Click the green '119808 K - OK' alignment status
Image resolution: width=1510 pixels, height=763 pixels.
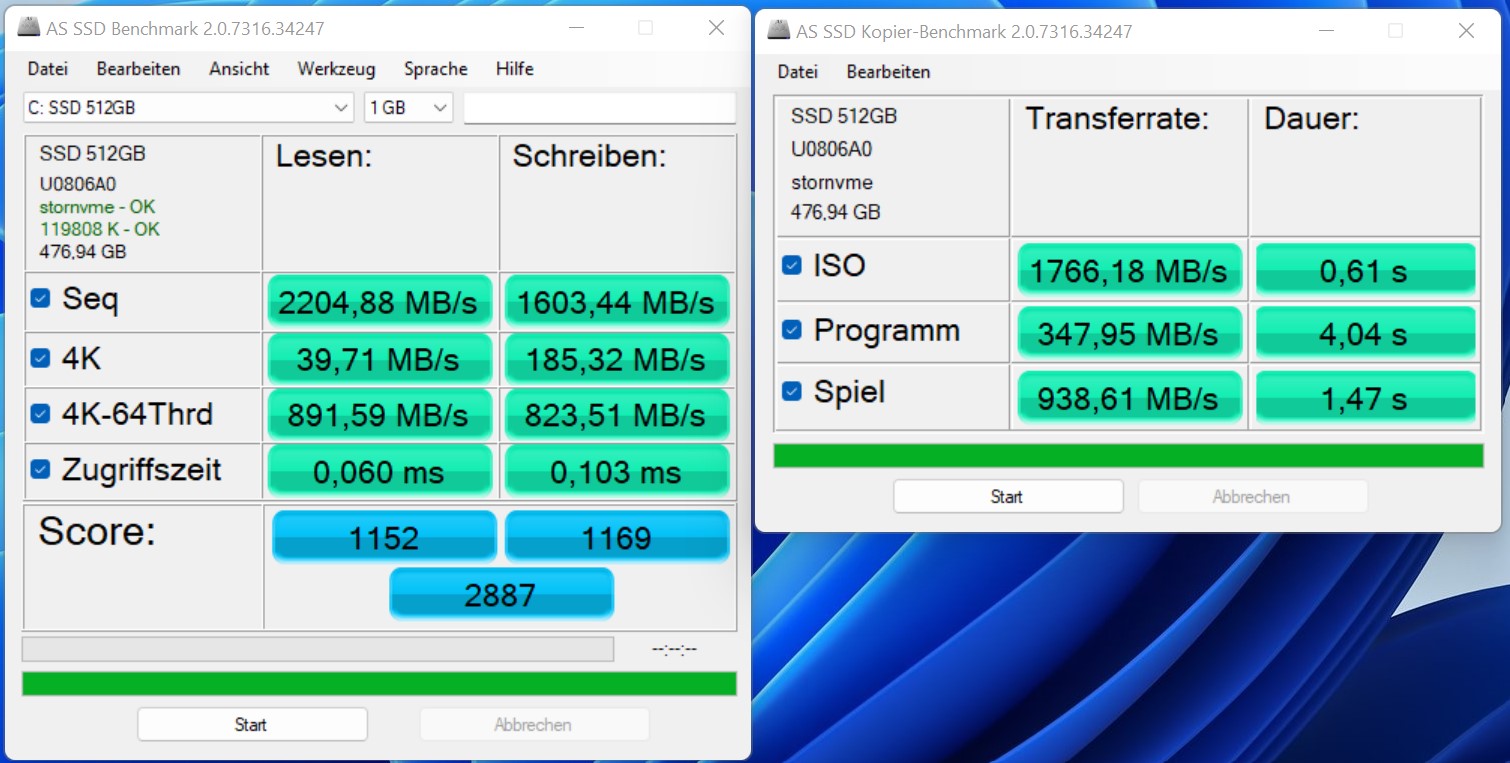99,229
